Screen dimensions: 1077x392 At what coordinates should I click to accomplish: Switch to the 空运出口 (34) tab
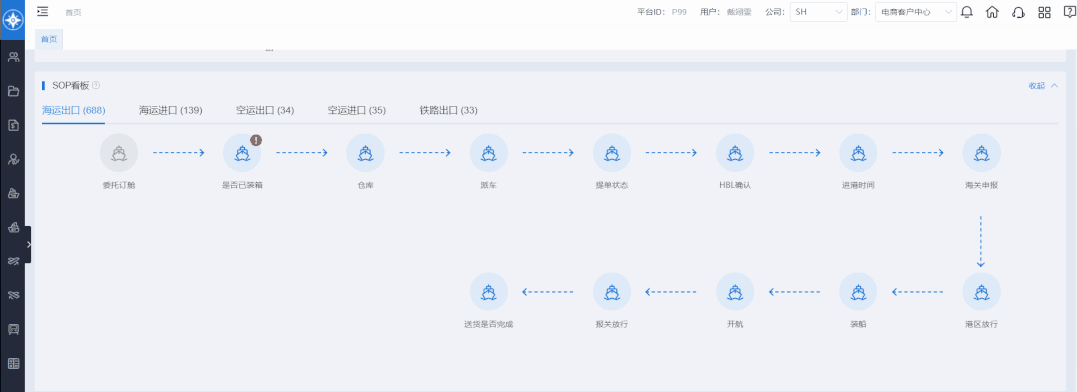coord(265,111)
